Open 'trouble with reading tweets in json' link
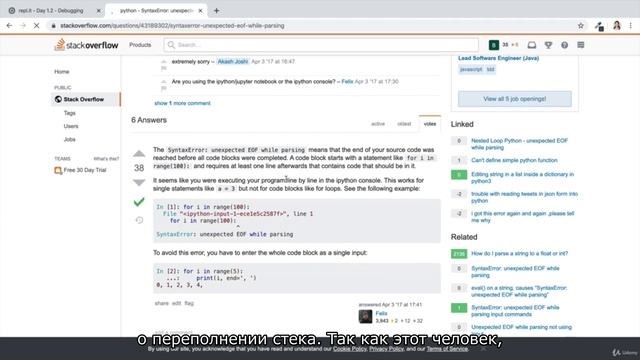 click(524, 197)
